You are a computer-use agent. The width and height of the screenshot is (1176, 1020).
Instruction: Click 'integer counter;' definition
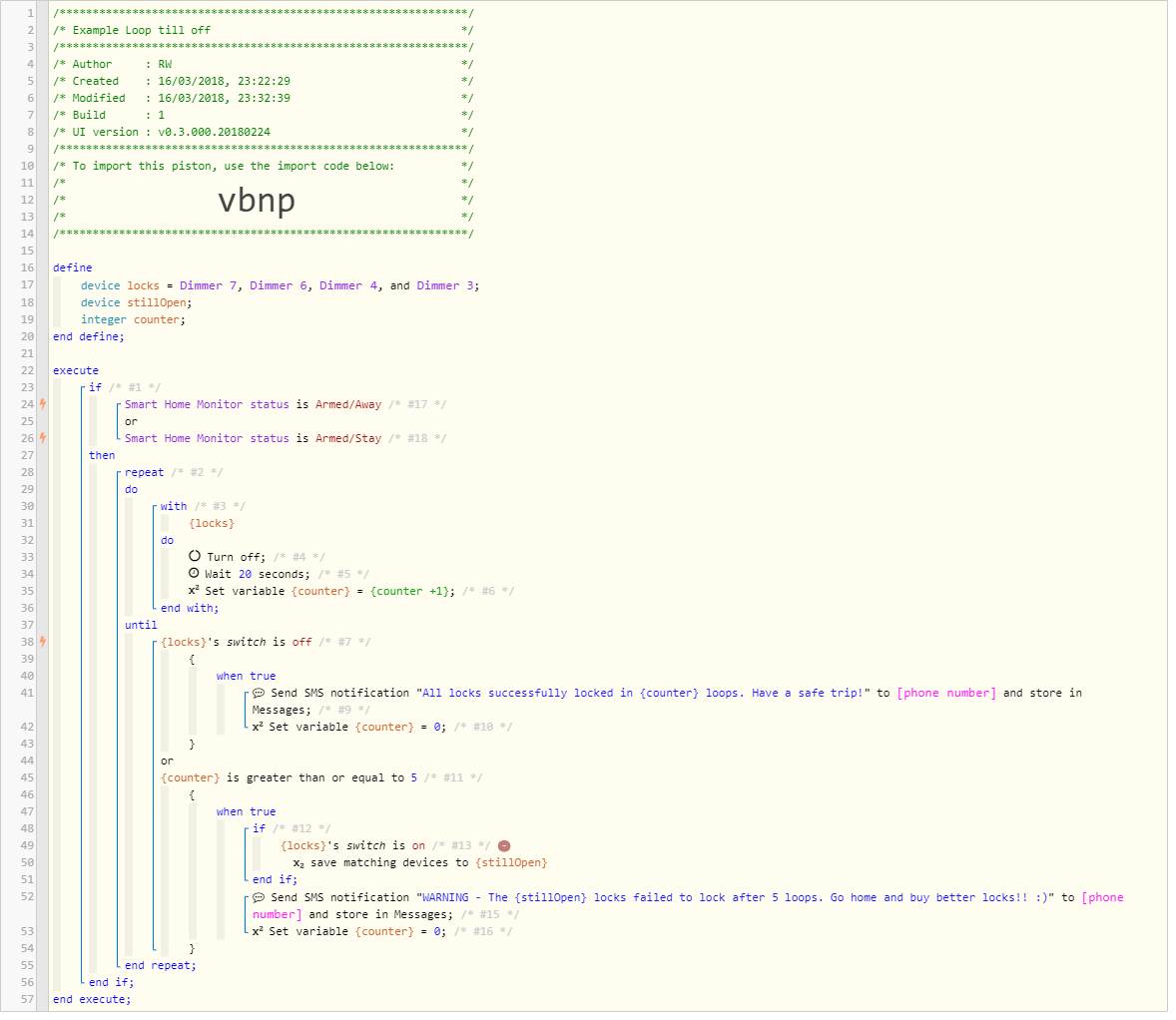tap(134, 321)
